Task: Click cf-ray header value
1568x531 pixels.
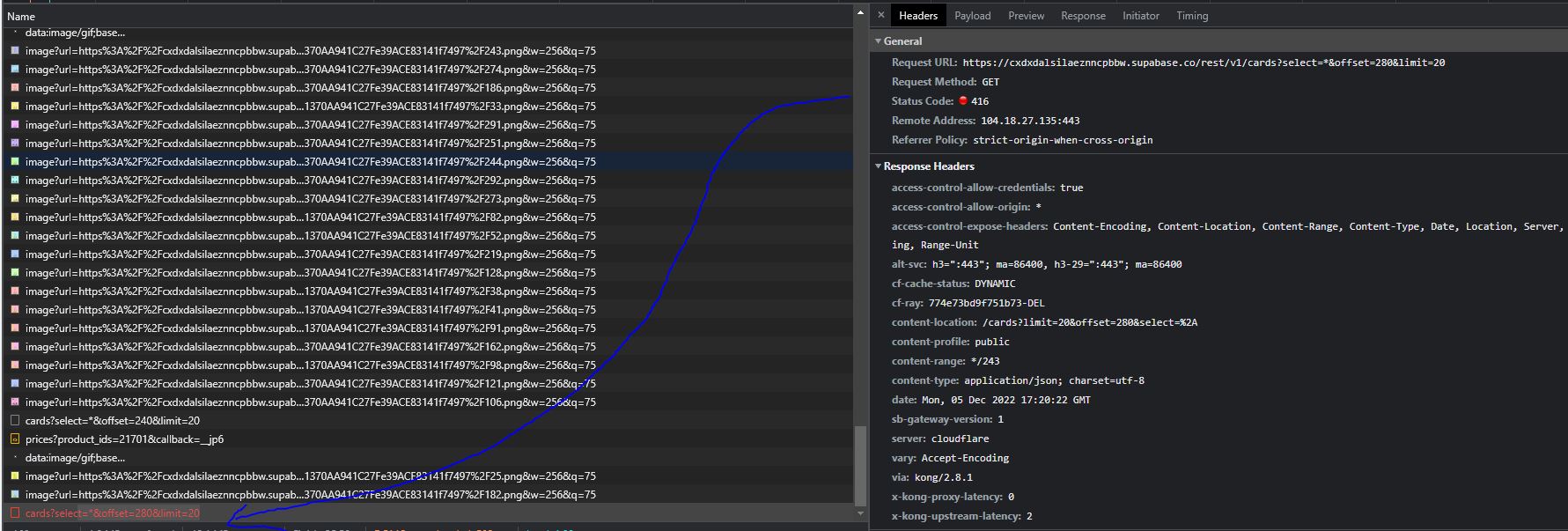Action: point(986,303)
